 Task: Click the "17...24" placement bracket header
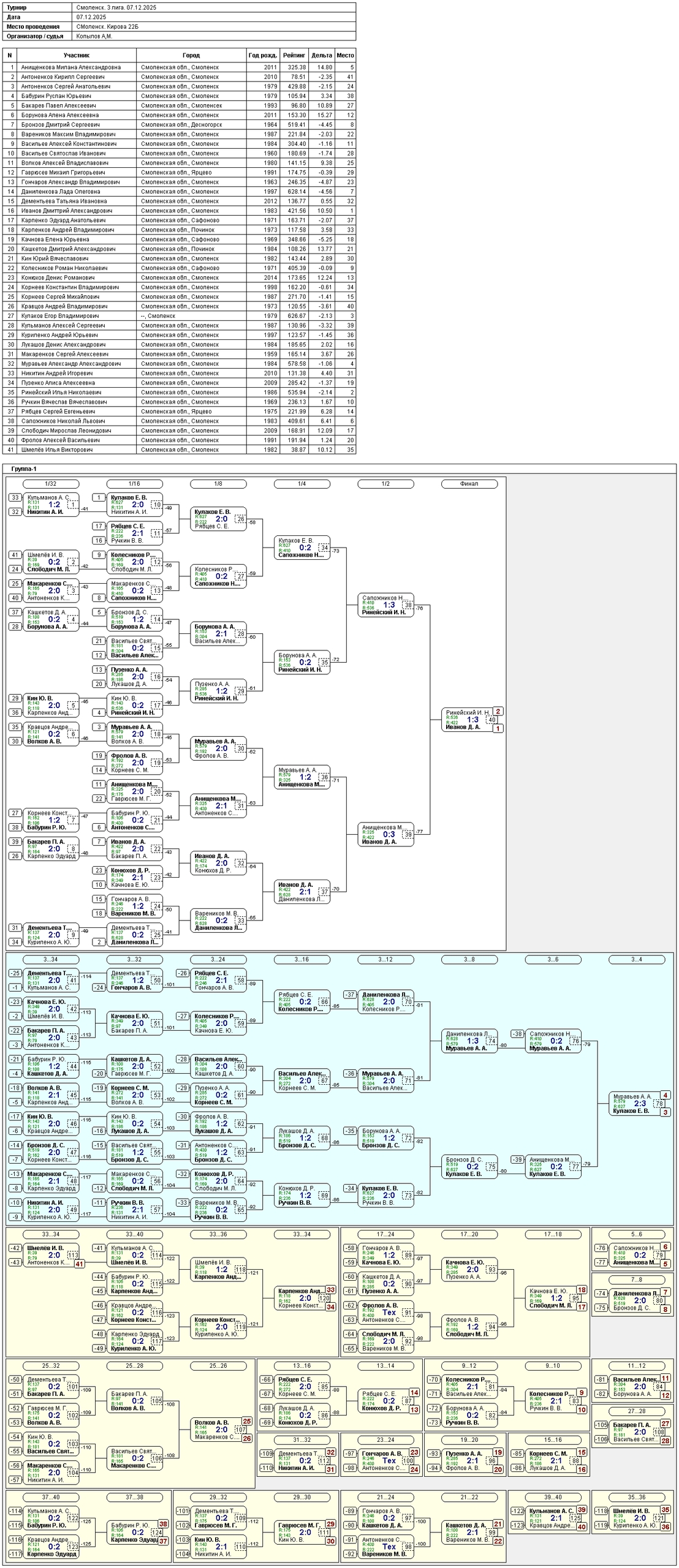point(385,1234)
